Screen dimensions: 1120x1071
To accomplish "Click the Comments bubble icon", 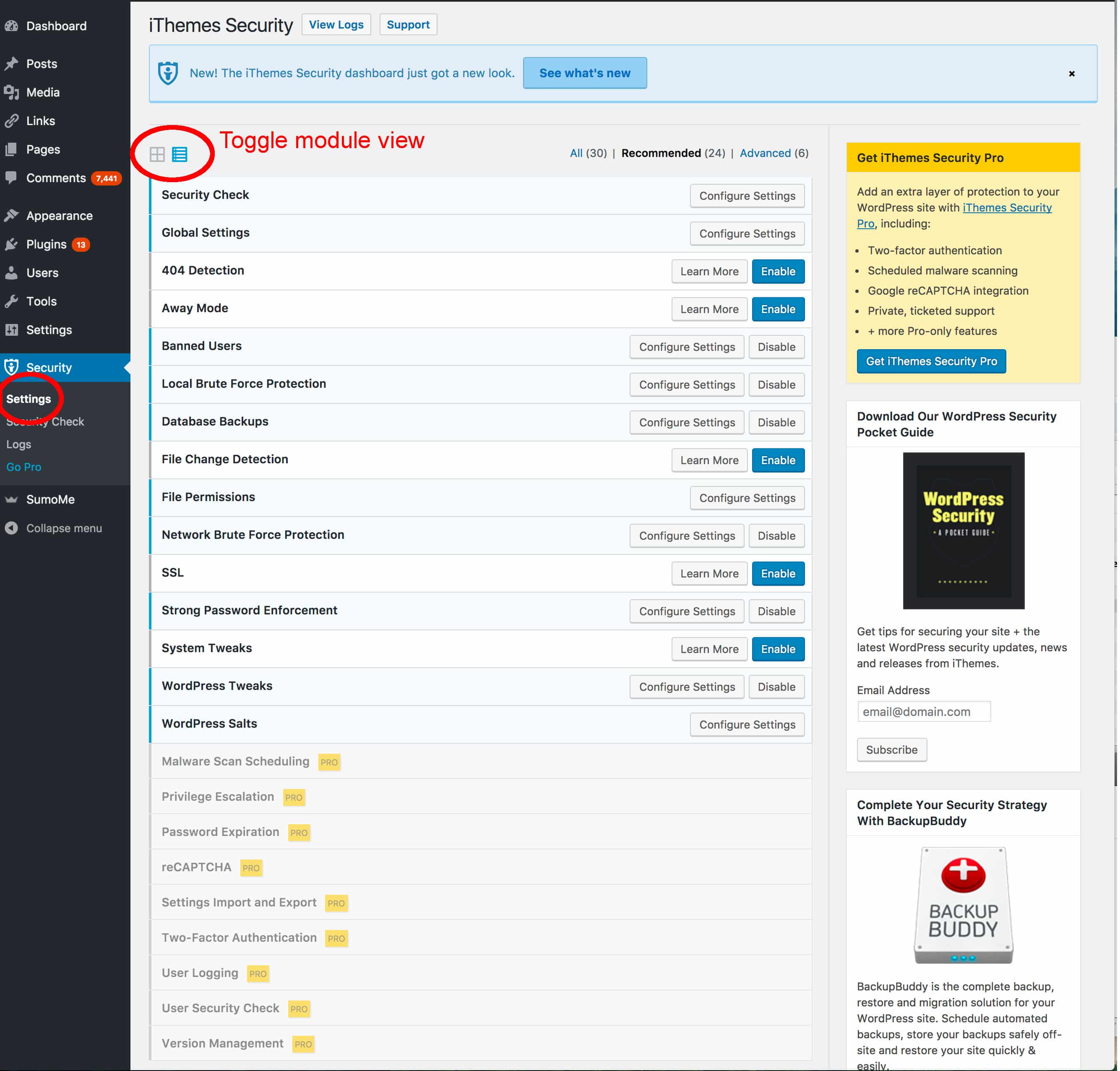I will [x=11, y=178].
